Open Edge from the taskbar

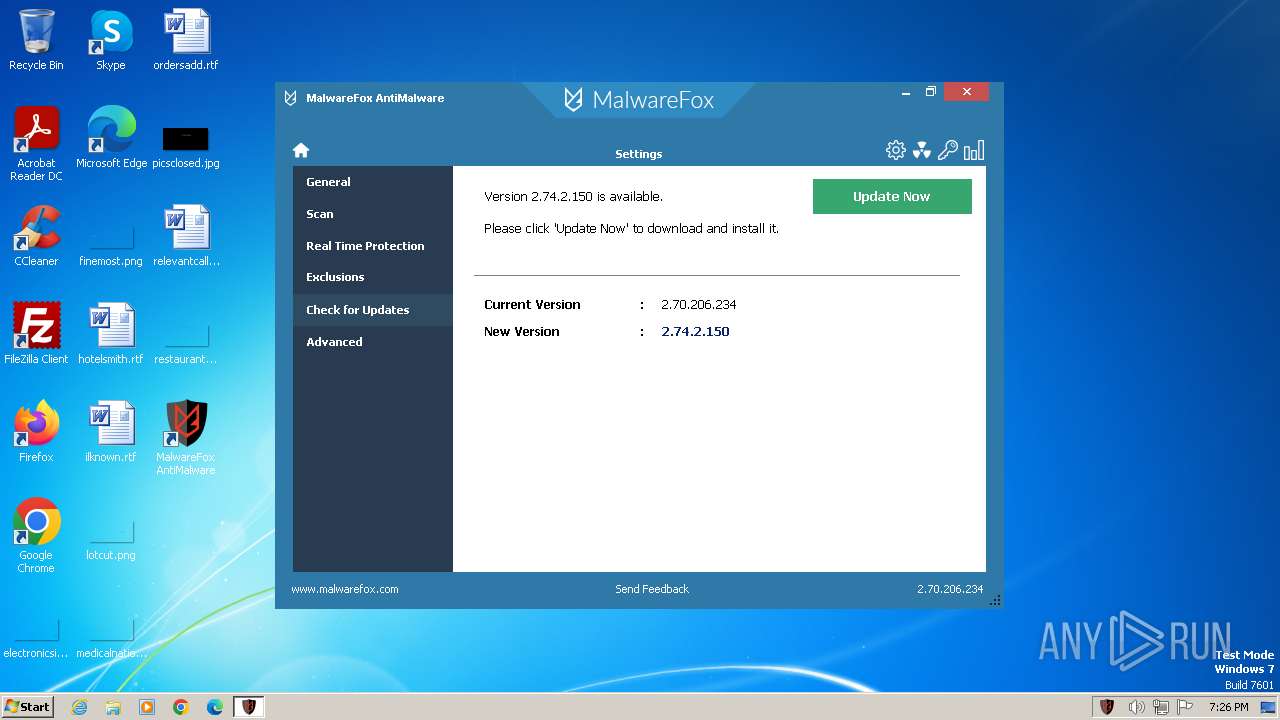[x=215, y=707]
